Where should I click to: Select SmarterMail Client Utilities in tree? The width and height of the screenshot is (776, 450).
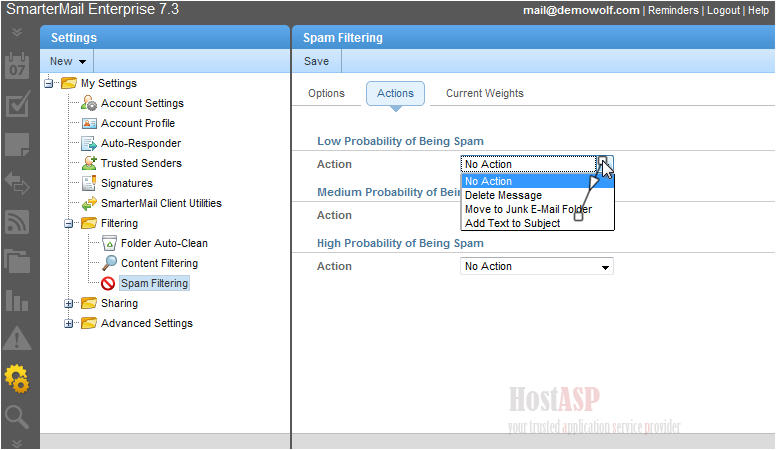pos(161,203)
